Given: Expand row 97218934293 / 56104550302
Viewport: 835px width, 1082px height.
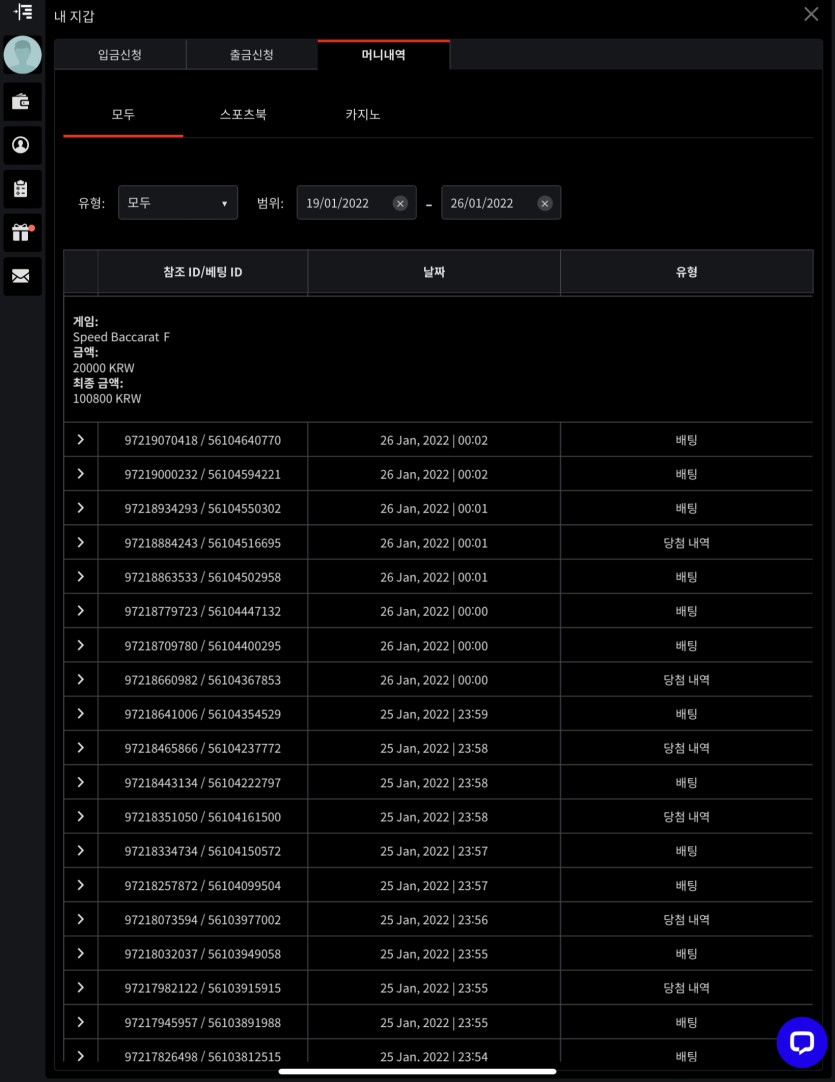Looking at the screenshot, I should (81, 508).
